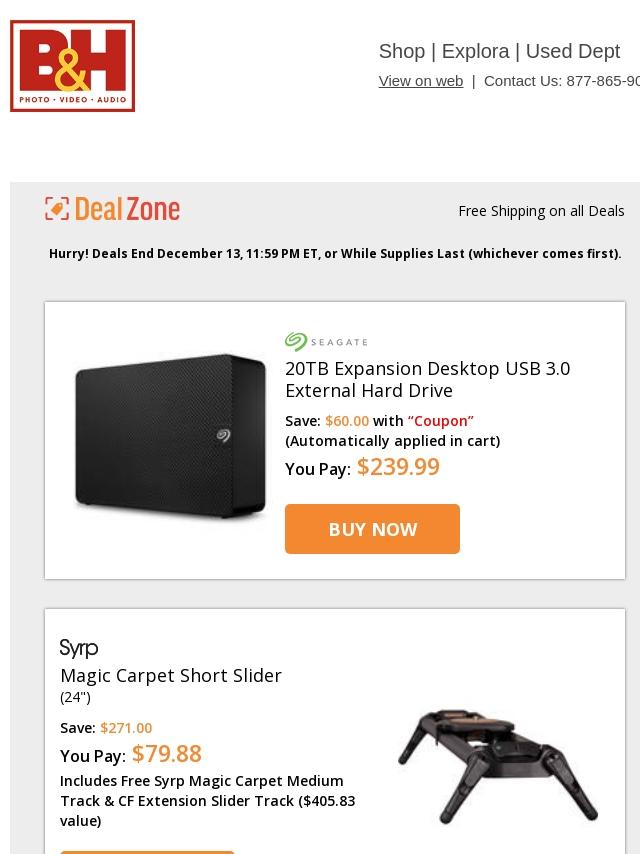Screen dimensions: 640x854
Task: Open the Seagate hard drive product image
Action: tap(170, 435)
